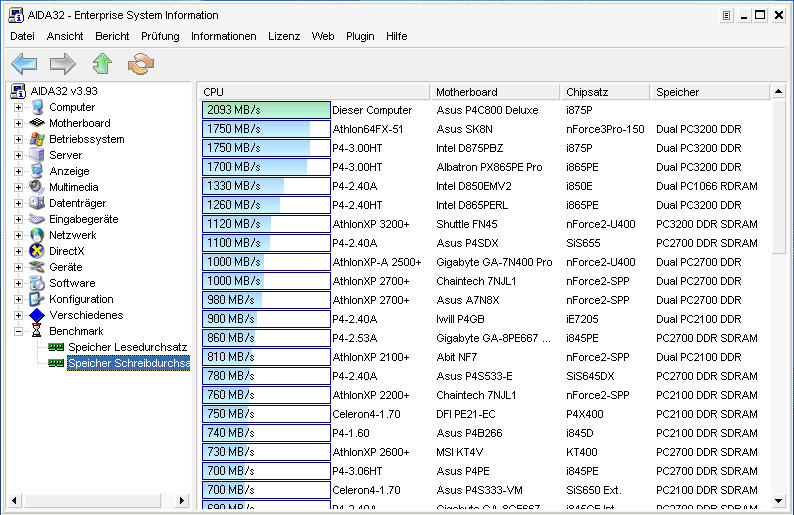Sort by the CPU column header
Screen dimensions: 794x515
coord(313,92)
